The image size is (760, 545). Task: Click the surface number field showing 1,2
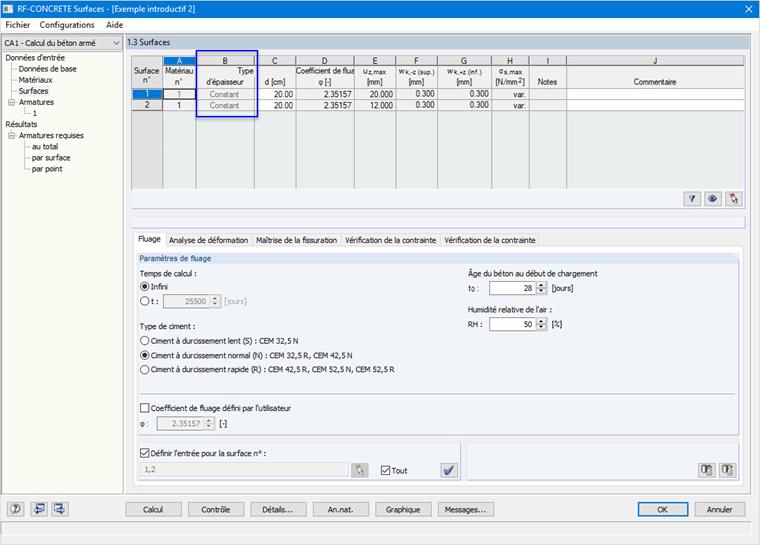click(x=244, y=469)
